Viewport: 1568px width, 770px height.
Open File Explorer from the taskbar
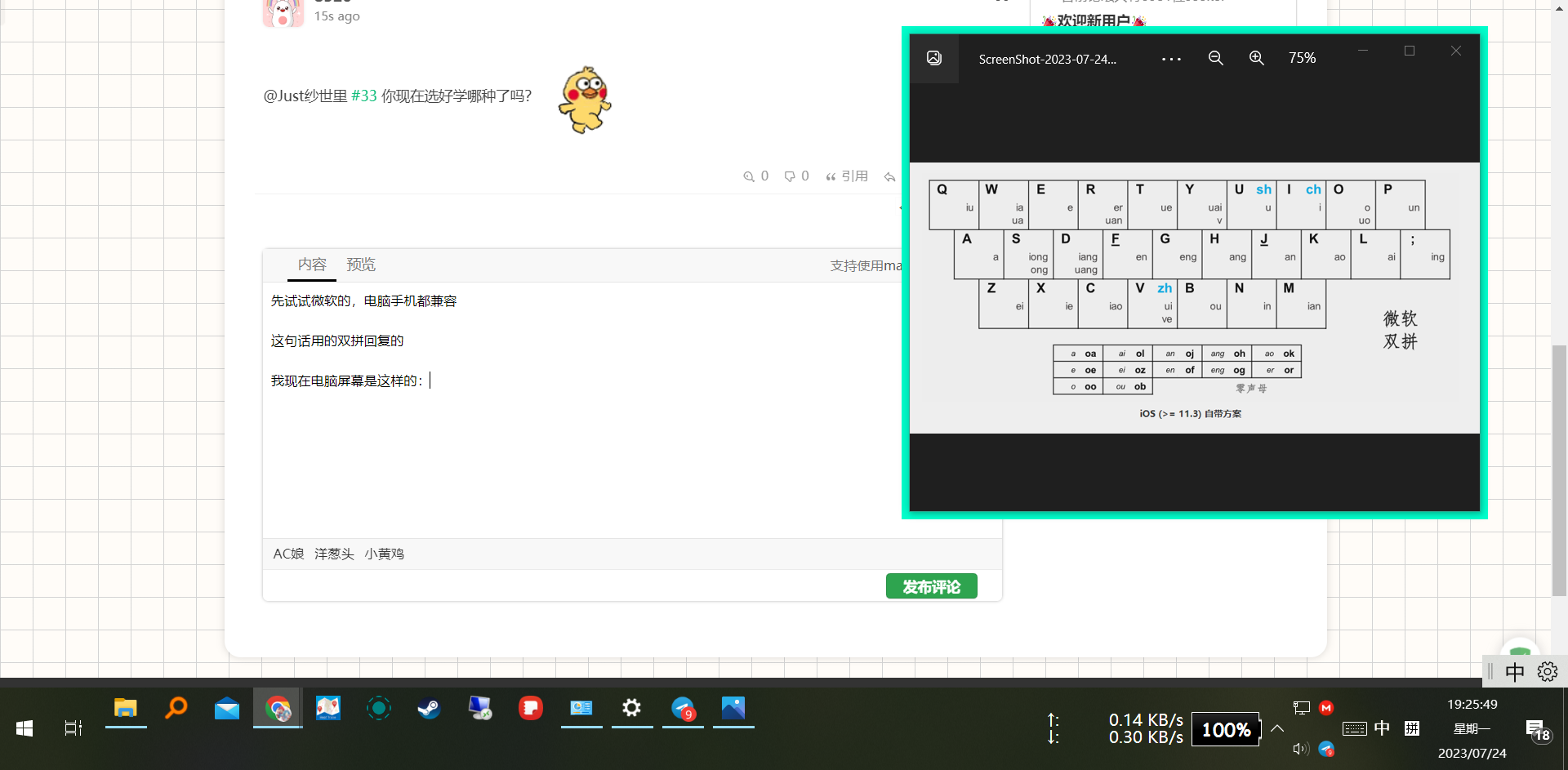click(x=126, y=708)
